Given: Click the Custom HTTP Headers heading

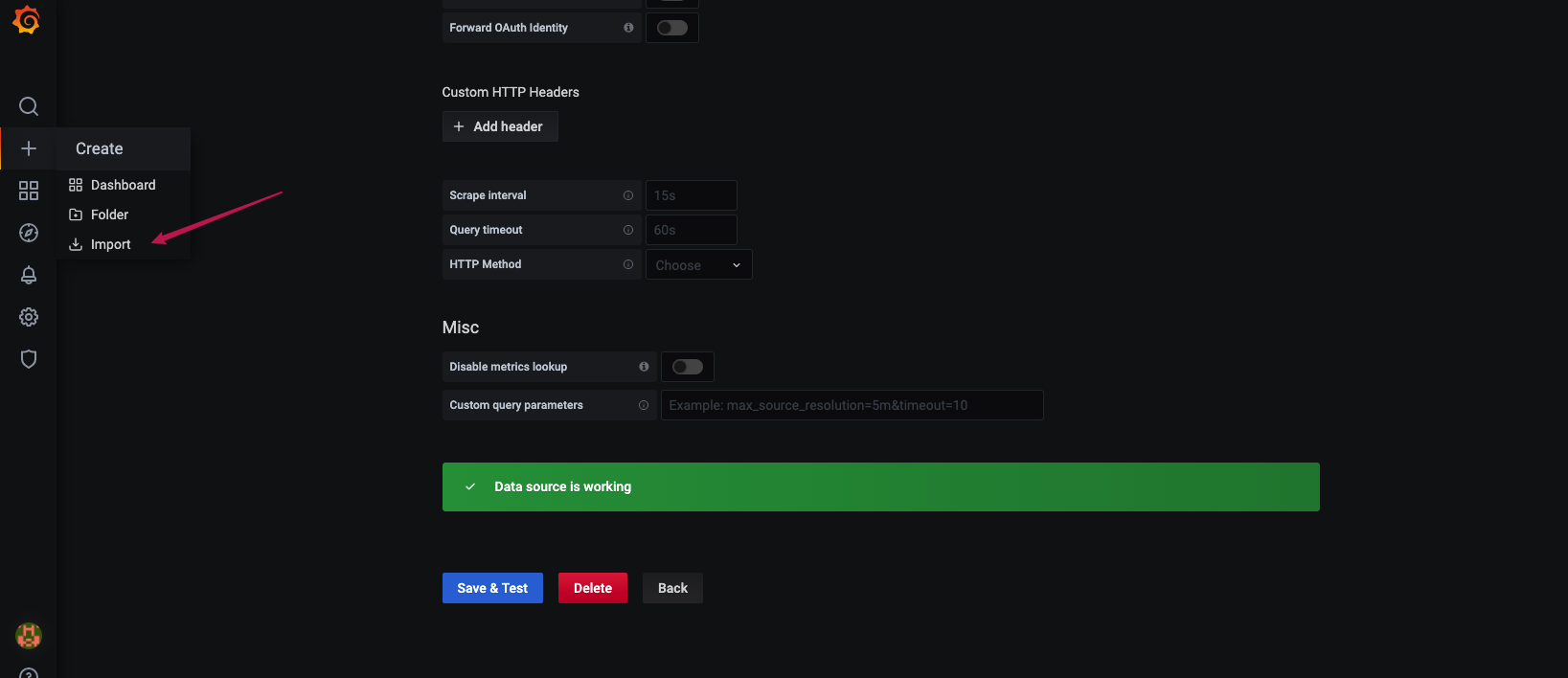Looking at the screenshot, I should pyautogui.click(x=511, y=92).
